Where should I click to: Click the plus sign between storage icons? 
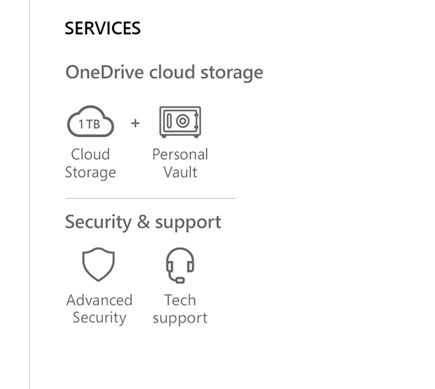(x=135, y=123)
